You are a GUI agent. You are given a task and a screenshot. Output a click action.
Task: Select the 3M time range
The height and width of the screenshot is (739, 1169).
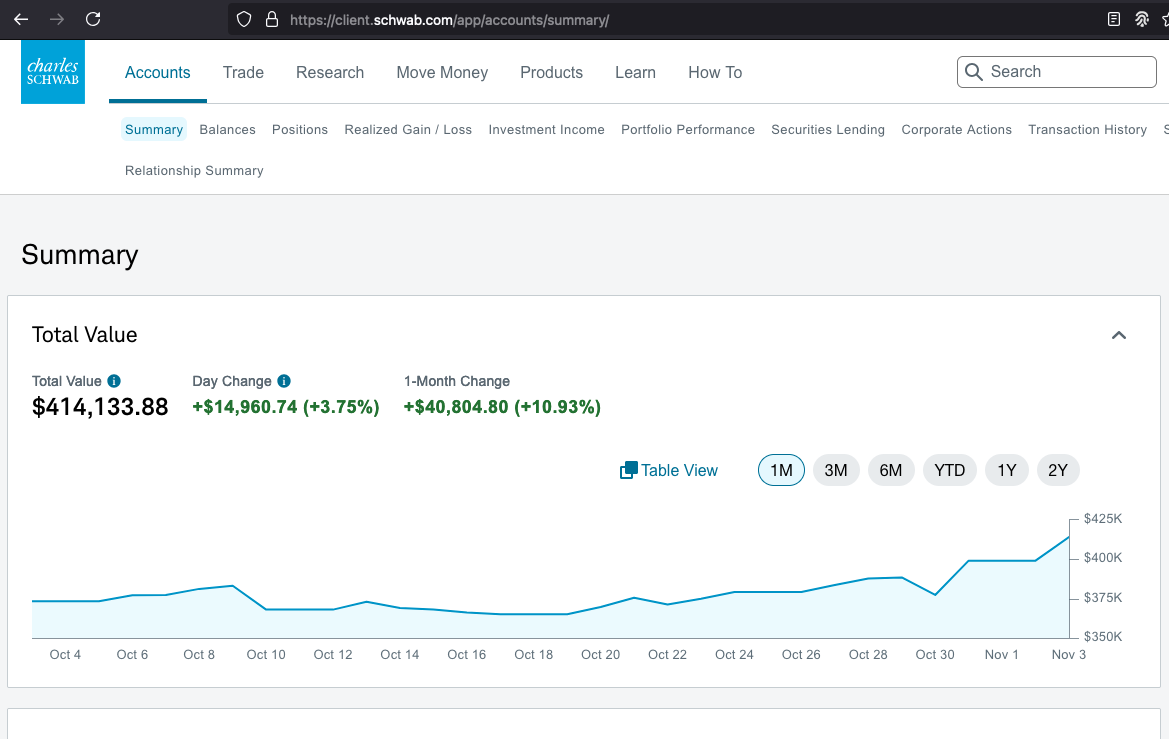click(x=836, y=471)
